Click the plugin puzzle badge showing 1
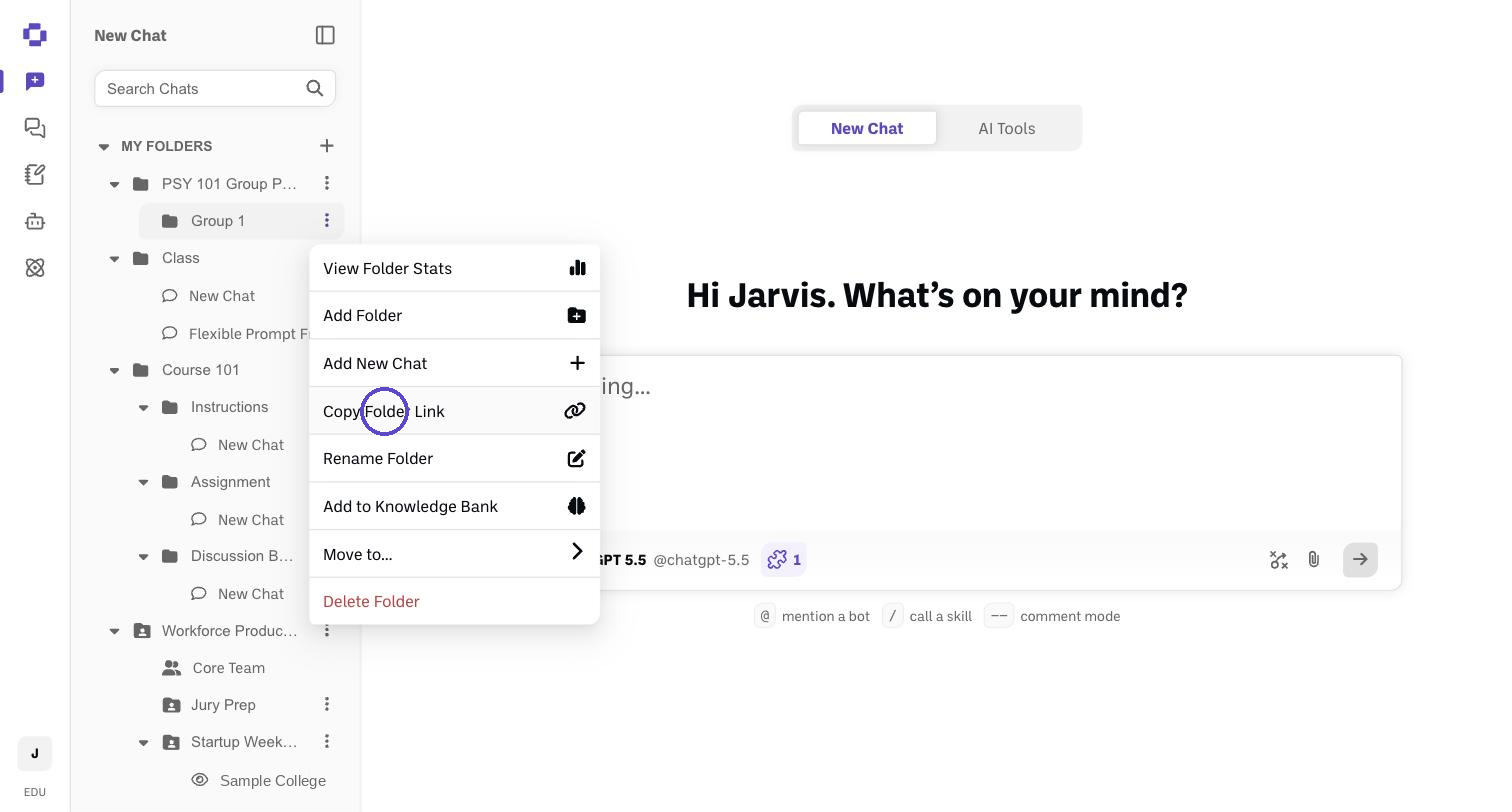Screen dimensions: 1512x812 [x=784, y=560]
